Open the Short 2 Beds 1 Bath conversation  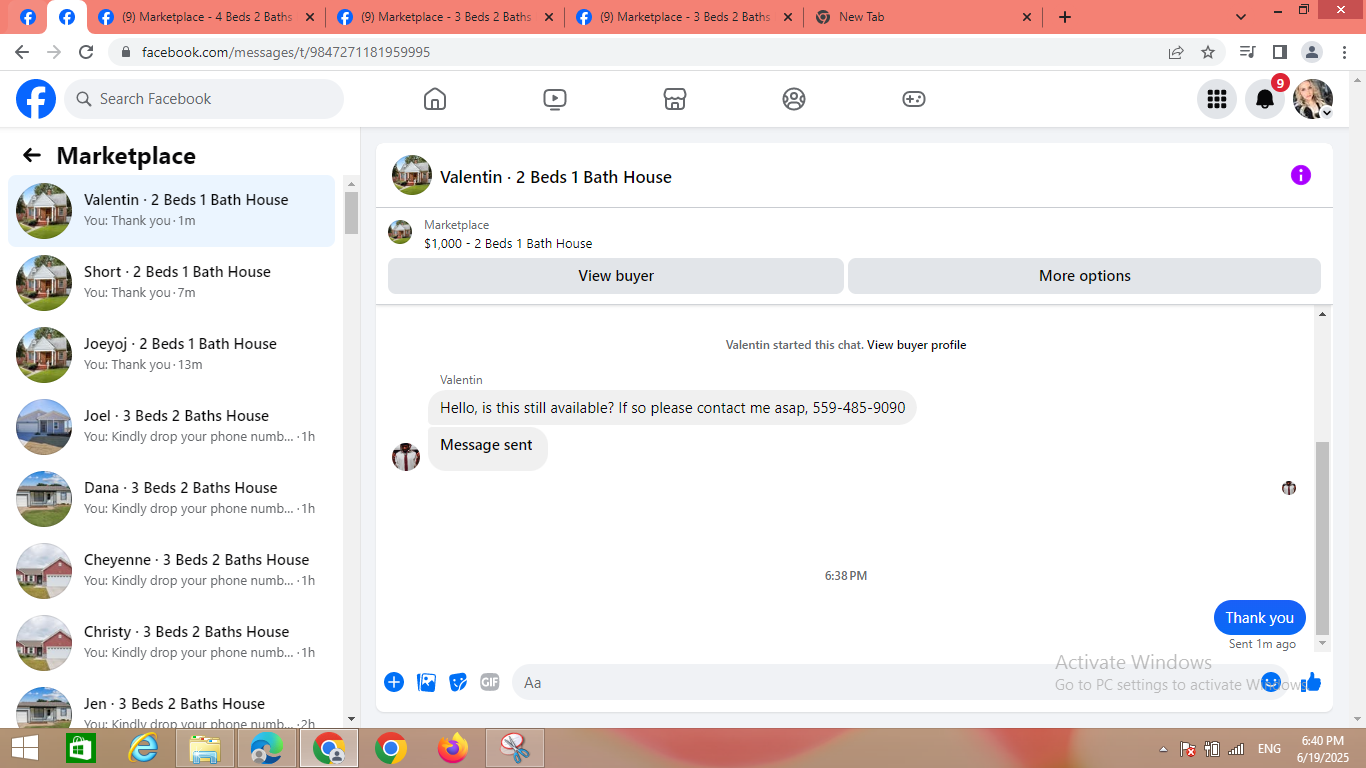171,283
